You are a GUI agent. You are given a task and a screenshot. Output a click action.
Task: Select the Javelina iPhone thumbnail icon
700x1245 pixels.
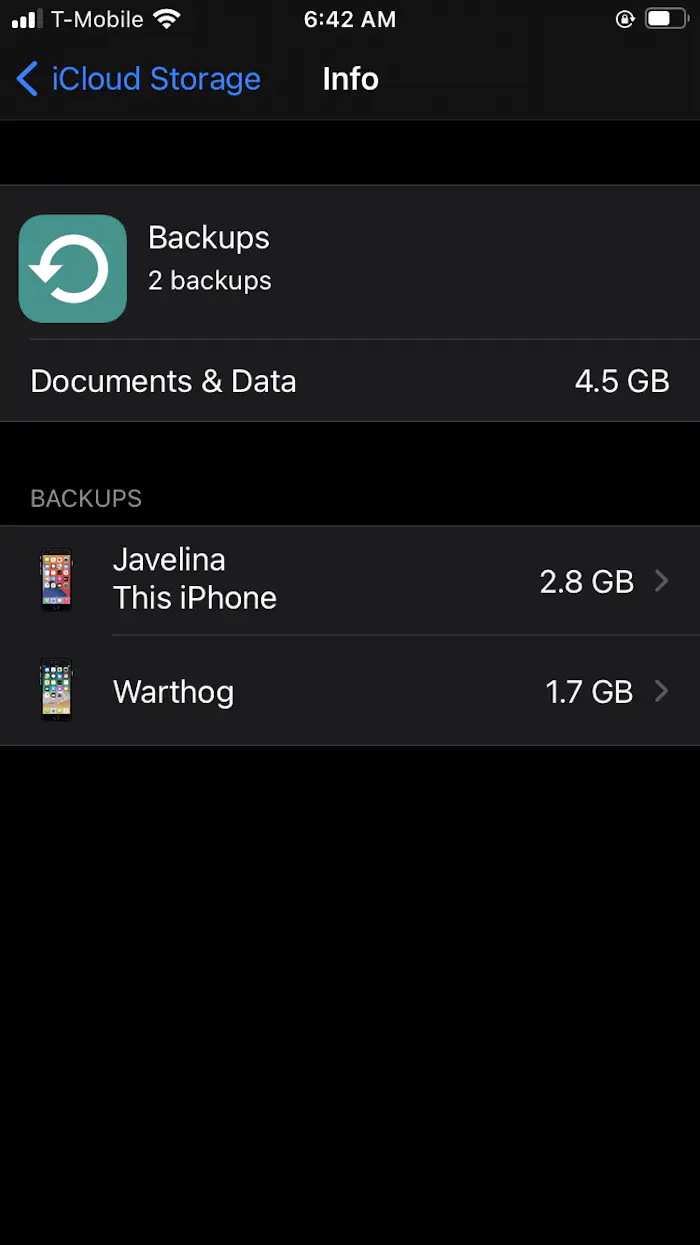pos(55,580)
